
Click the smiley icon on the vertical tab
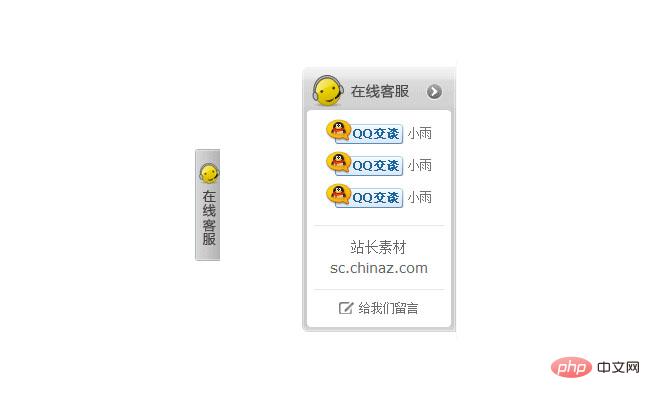209,173
